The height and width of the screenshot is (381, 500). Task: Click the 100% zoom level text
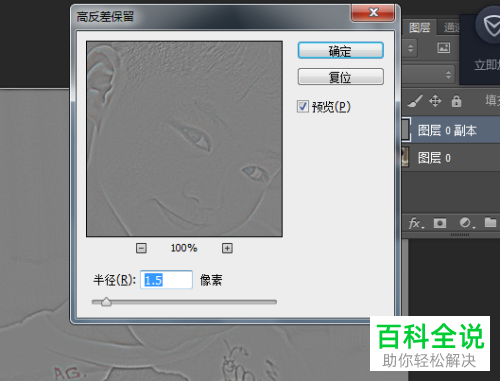click(184, 248)
